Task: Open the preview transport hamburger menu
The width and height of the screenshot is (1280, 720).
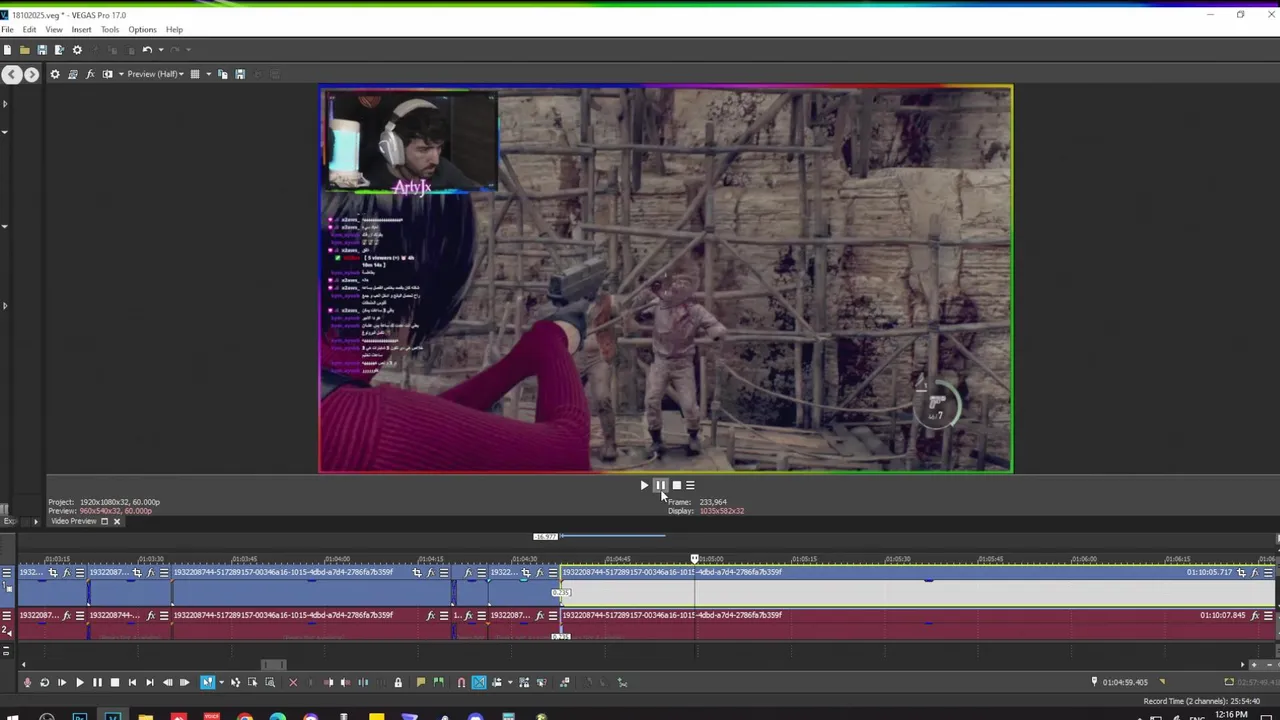Action: [x=690, y=485]
